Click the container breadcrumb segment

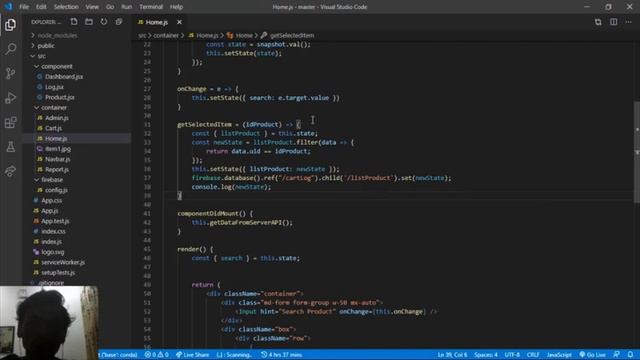166,36
